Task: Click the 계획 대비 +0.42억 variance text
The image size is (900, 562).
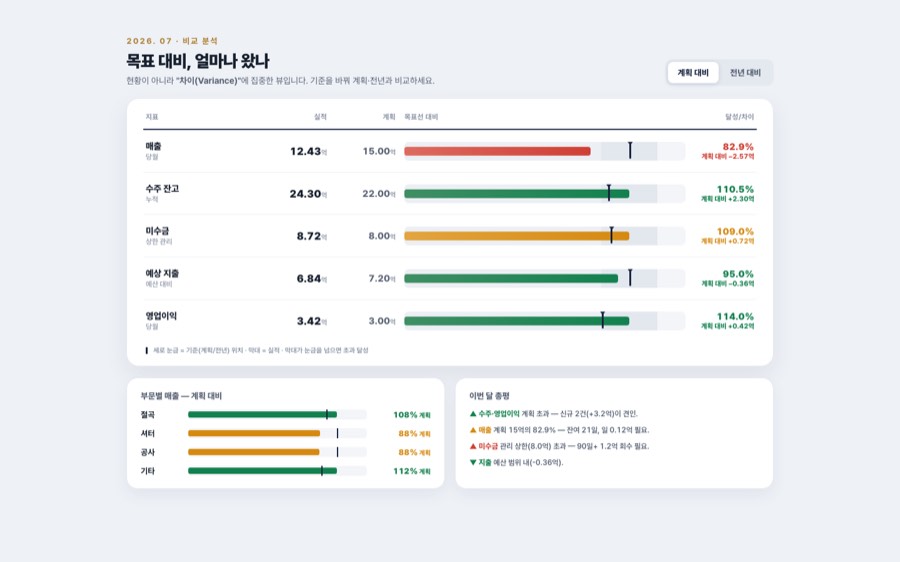Action: click(727, 326)
